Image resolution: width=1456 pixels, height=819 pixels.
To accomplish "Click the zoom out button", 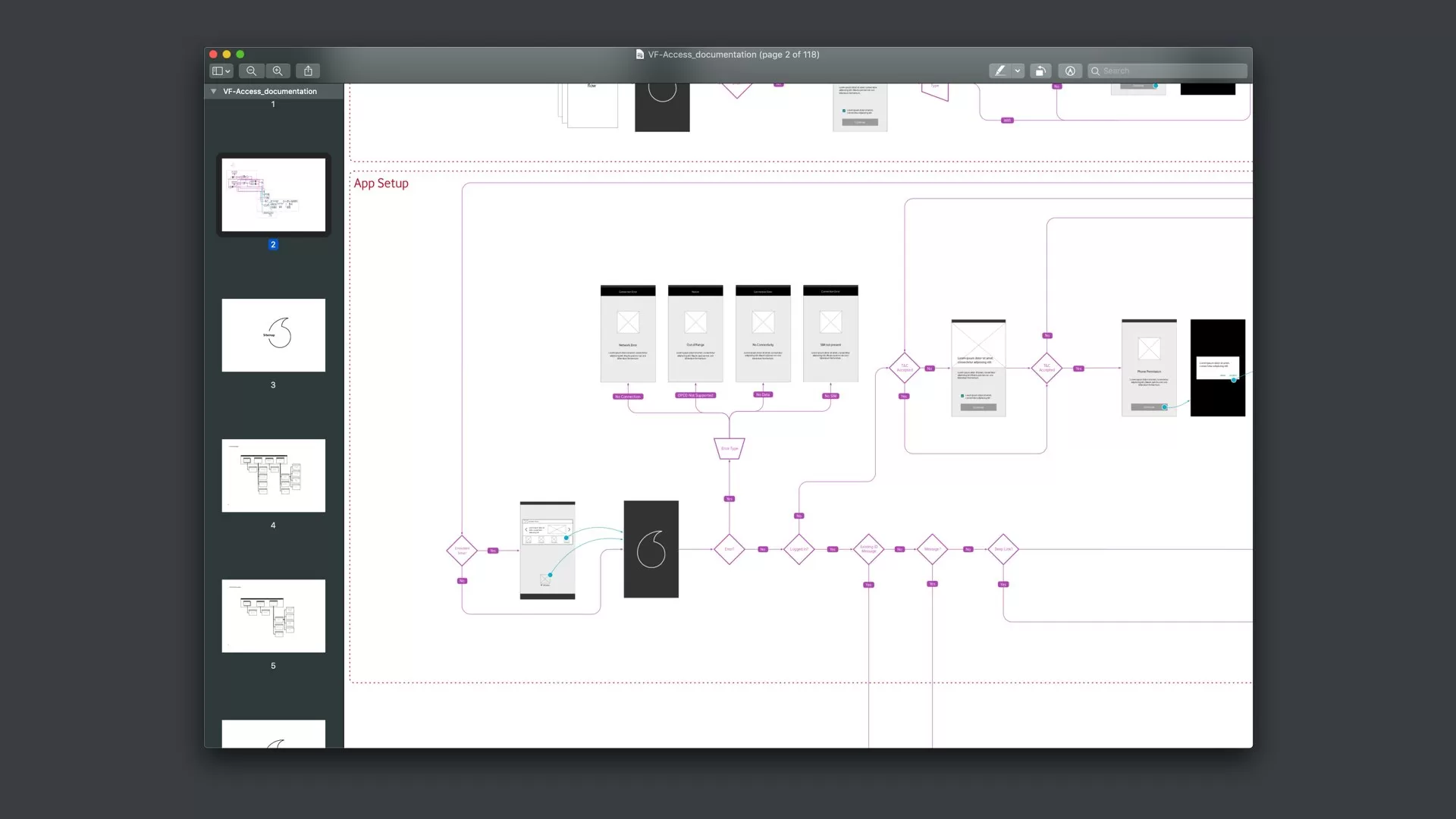I will (x=251, y=71).
